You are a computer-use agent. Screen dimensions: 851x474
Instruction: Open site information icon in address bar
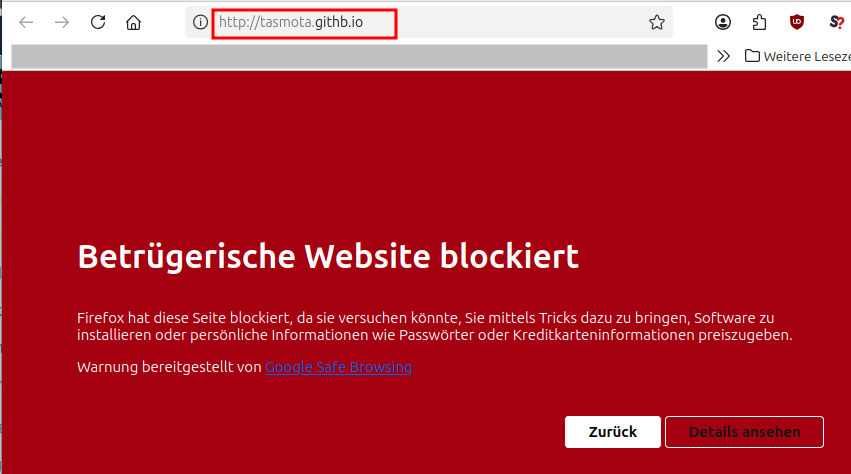pos(200,22)
